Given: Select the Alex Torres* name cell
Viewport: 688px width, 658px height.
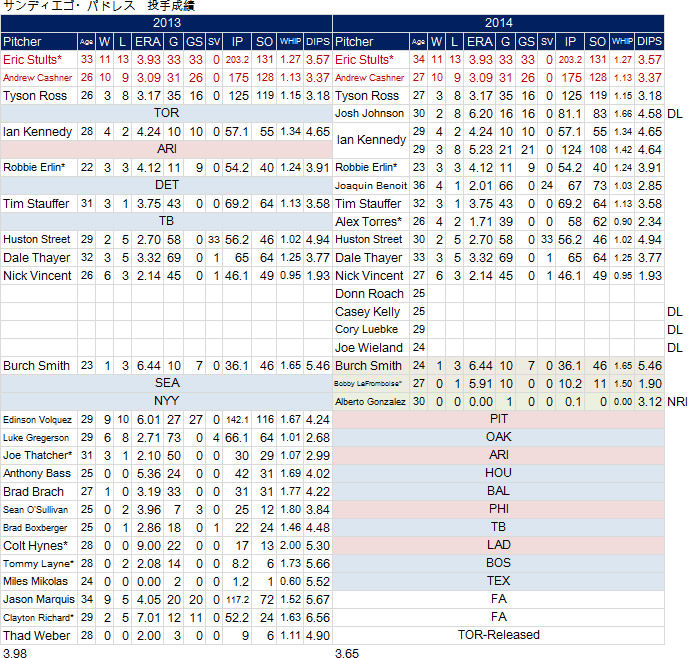Looking at the screenshot, I should pyautogui.click(x=371, y=222).
